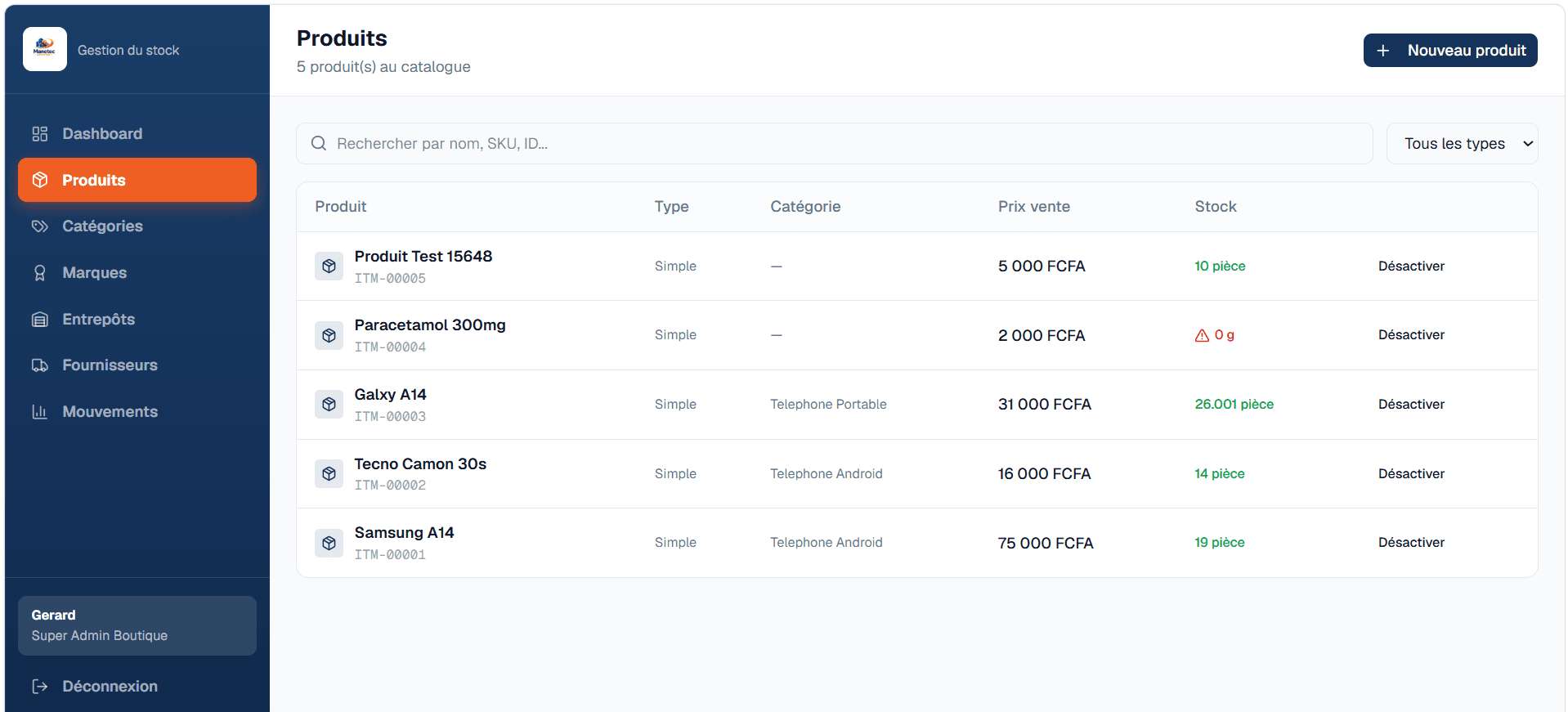The height and width of the screenshot is (712, 1568).
Task: Click the Mouvements chart icon
Action: [39, 412]
